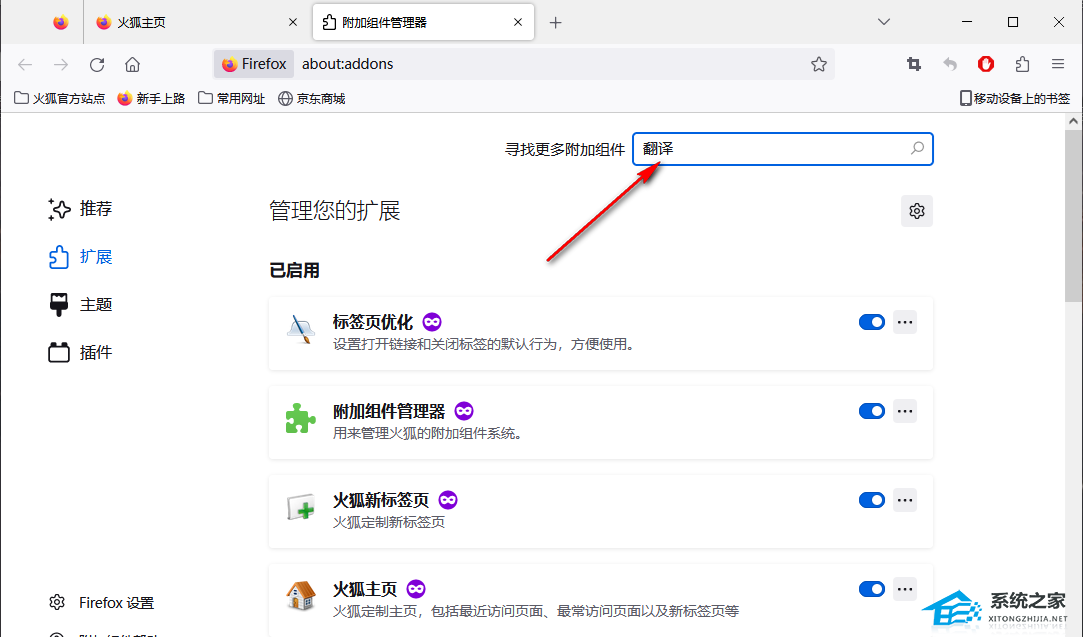Click the purple badge beside 火狐新标签页
The width and height of the screenshot is (1083, 637).
pyautogui.click(x=448, y=500)
